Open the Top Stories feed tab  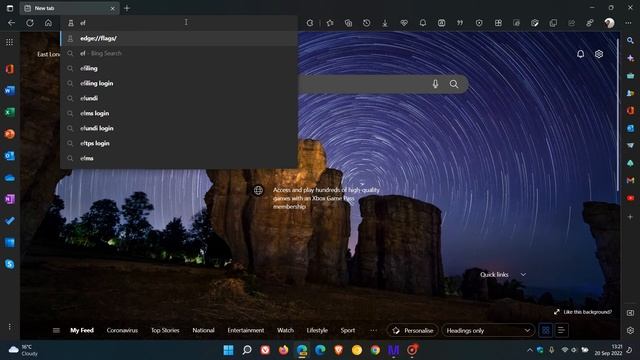coord(165,330)
